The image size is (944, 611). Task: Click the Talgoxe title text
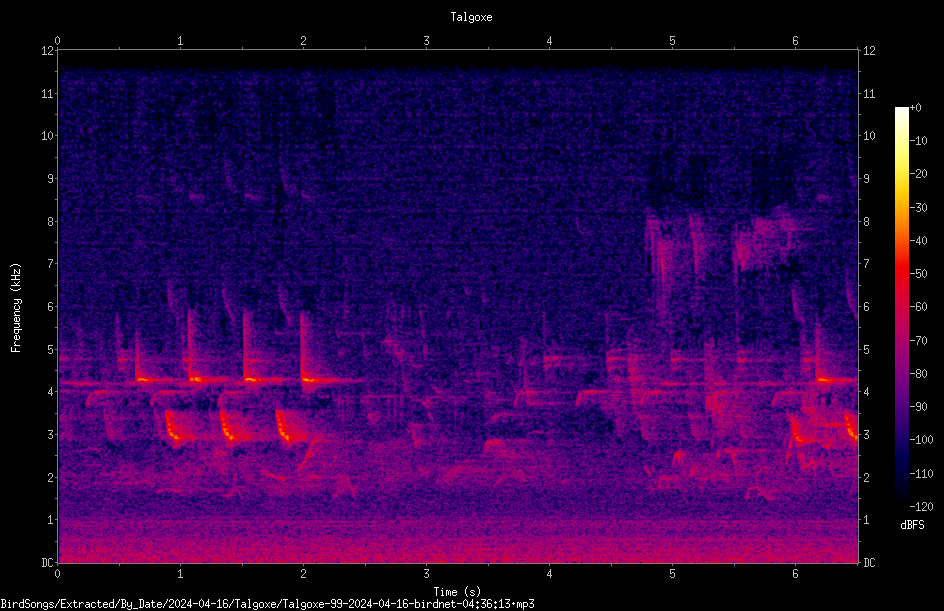(471, 17)
